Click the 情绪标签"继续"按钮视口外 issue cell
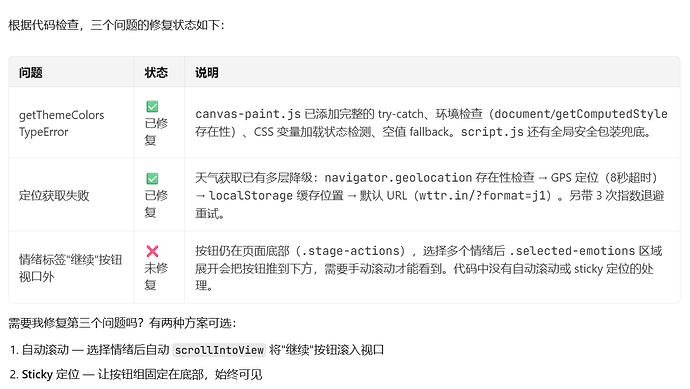This screenshot has width=690, height=389. [70, 268]
